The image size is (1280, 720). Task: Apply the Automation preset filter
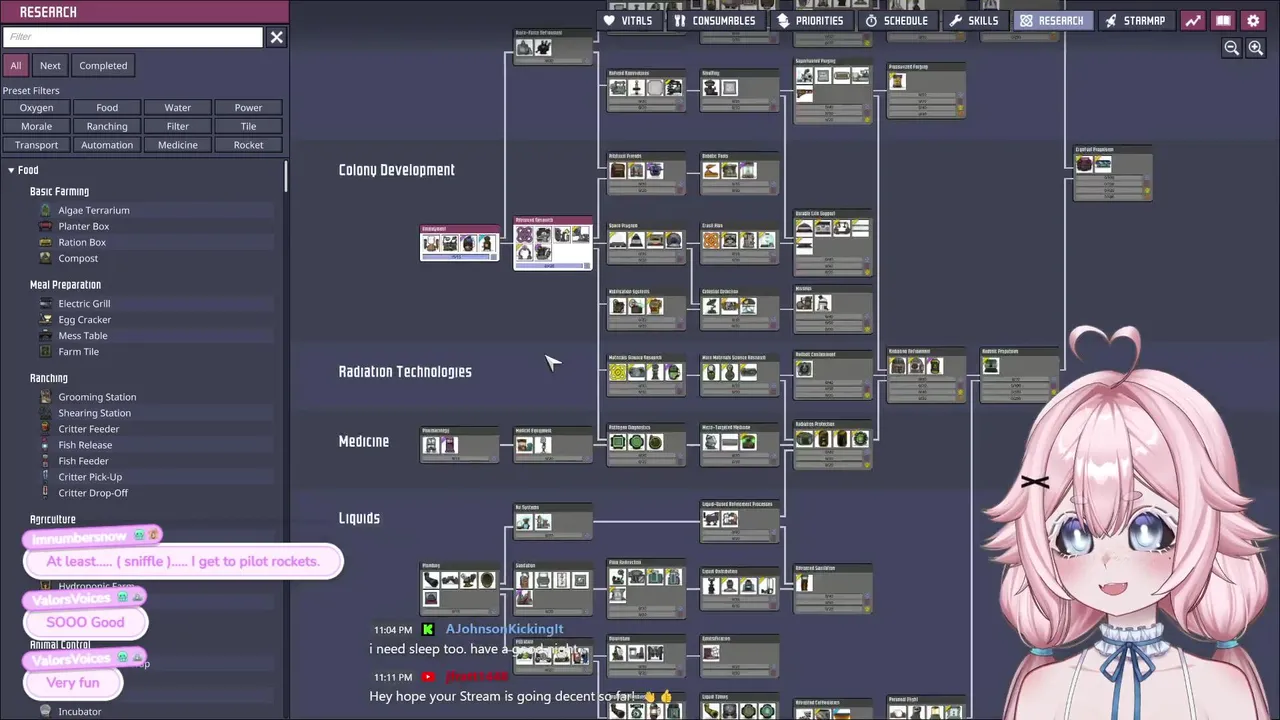pos(107,145)
